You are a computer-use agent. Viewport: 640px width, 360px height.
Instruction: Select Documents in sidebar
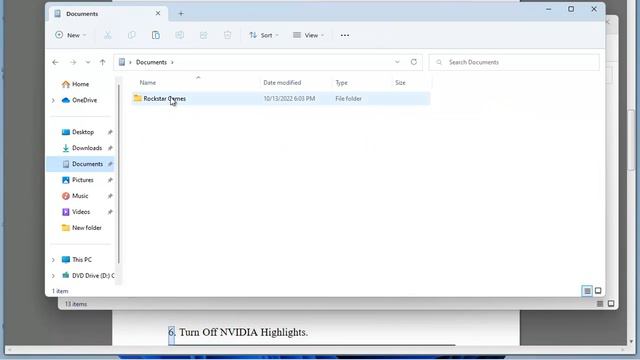[87, 164]
